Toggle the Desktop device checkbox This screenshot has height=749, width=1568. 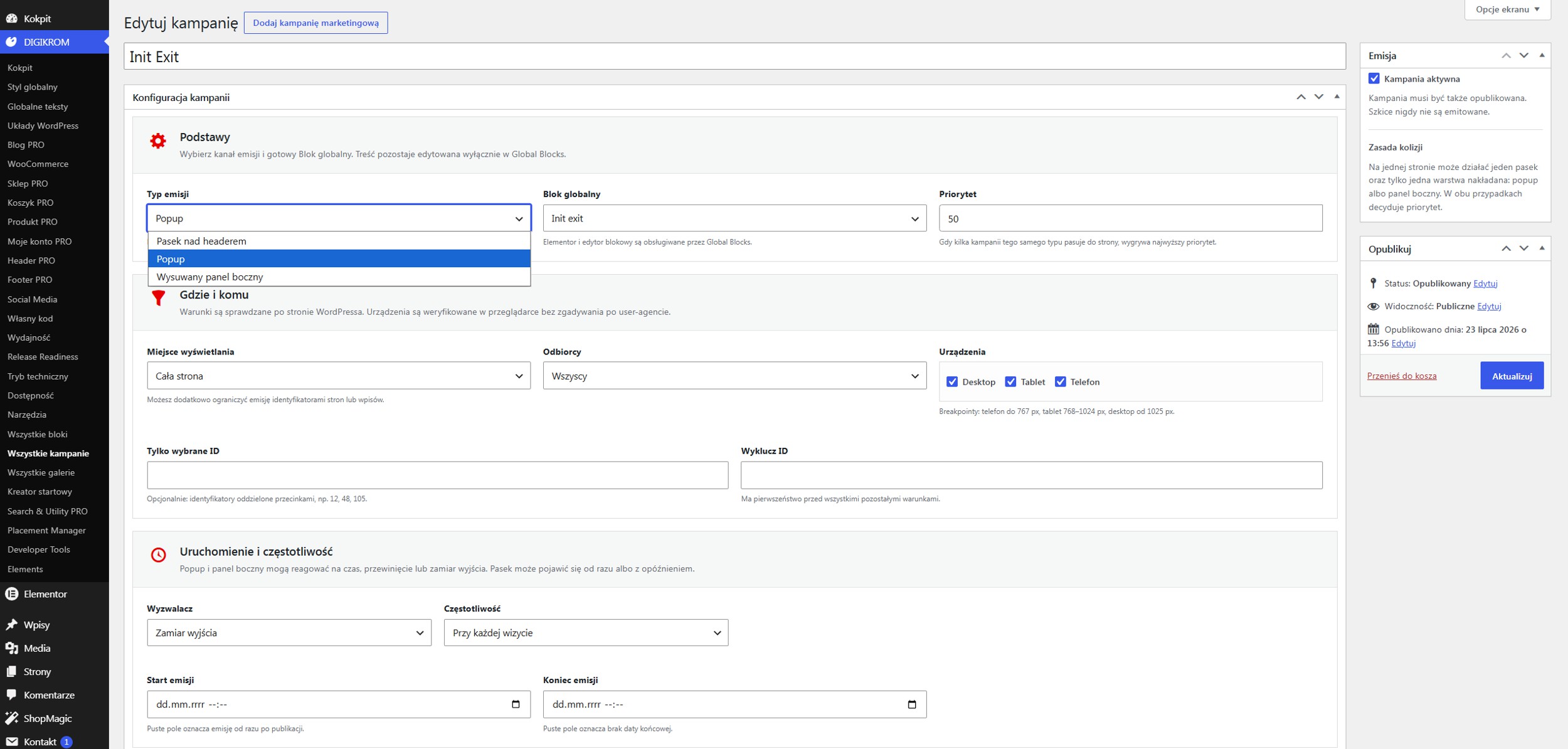(952, 381)
